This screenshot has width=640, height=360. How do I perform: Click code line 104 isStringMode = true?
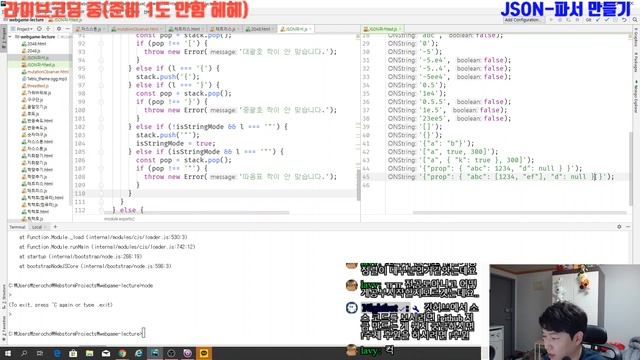pyautogui.click(x=176, y=143)
